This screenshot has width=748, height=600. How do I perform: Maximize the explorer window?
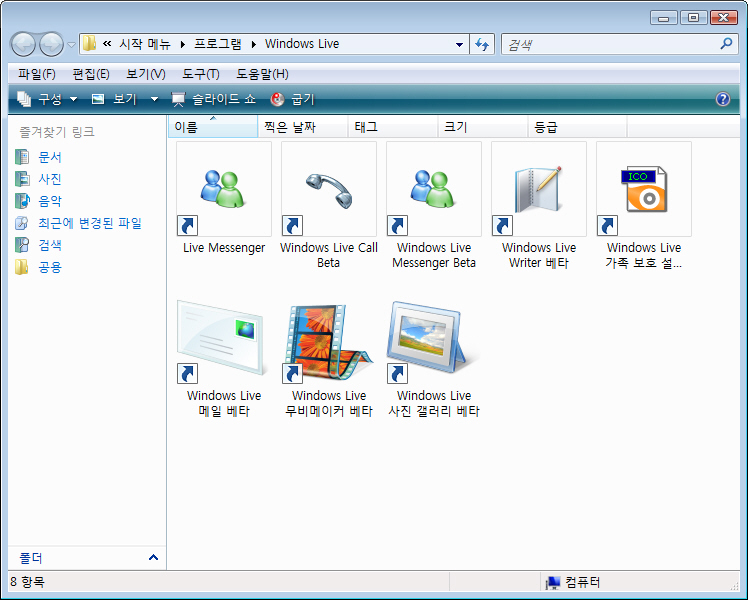694,18
